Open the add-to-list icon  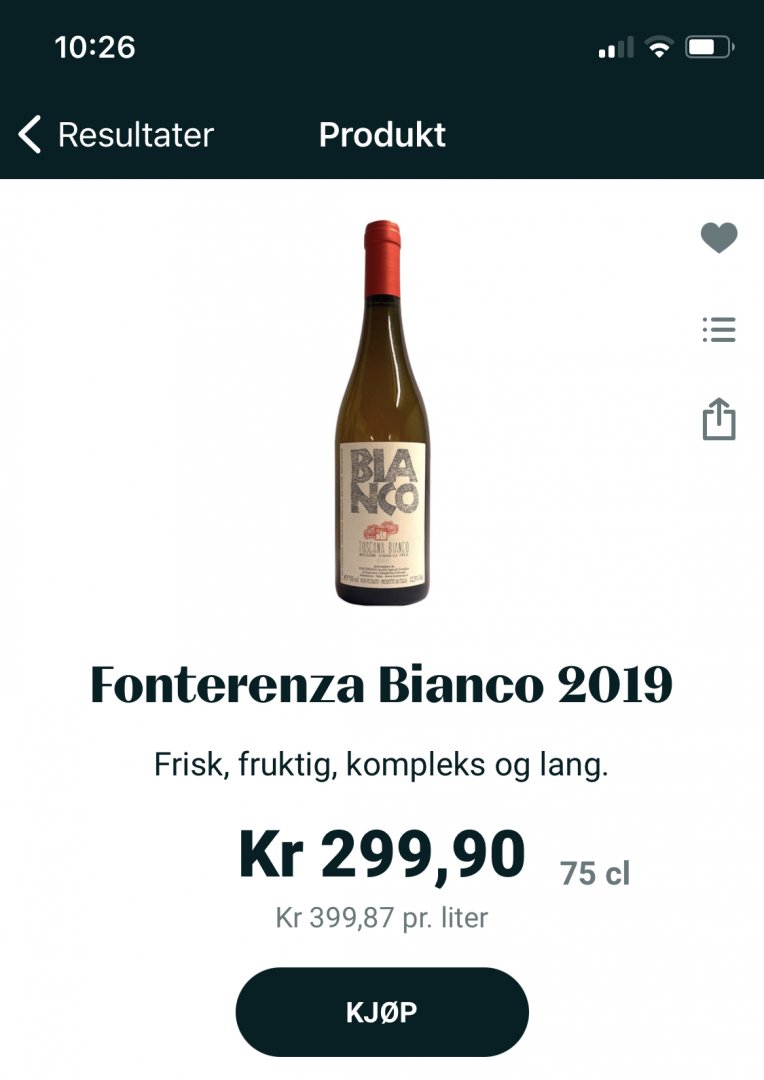719,330
